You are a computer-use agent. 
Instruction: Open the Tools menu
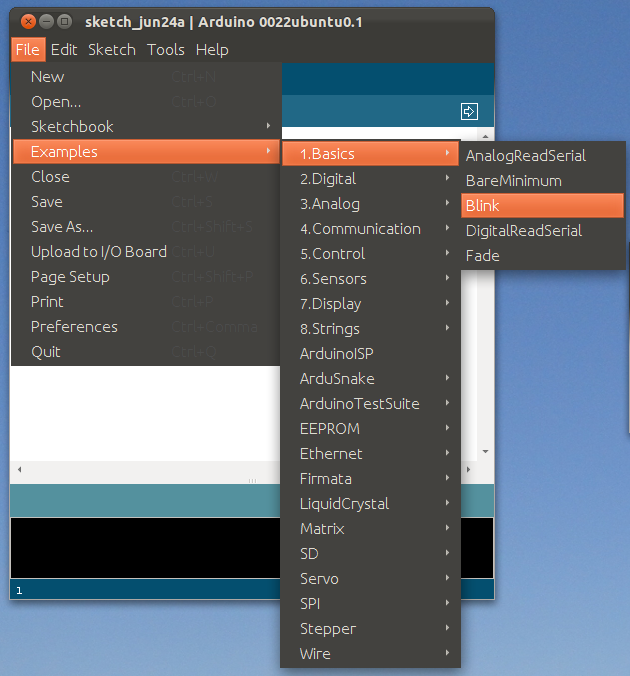click(x=165, y=49)
